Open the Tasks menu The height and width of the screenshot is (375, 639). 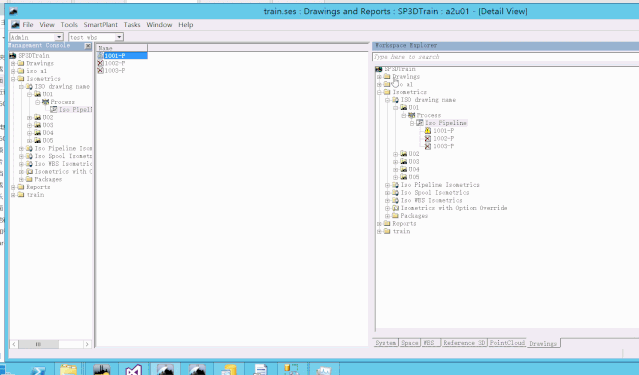tap(132, 25)
